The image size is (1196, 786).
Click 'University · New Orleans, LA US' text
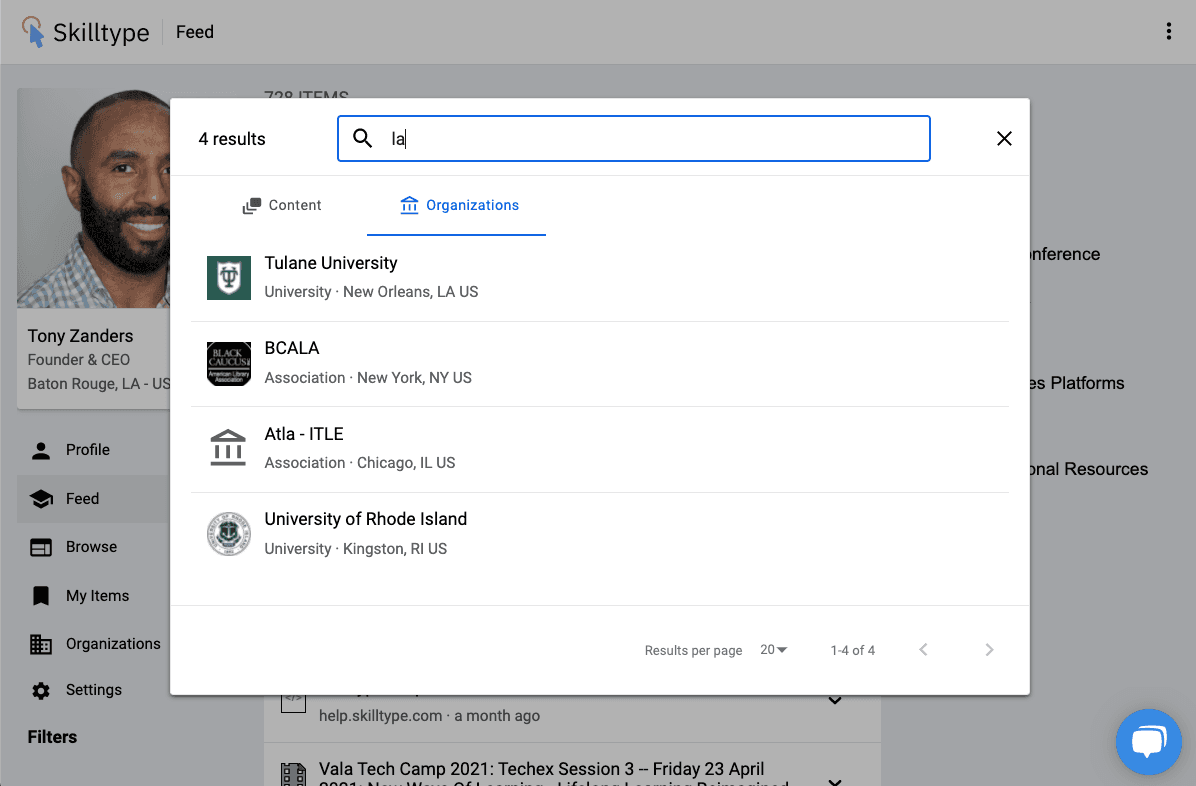pos(371,292)
